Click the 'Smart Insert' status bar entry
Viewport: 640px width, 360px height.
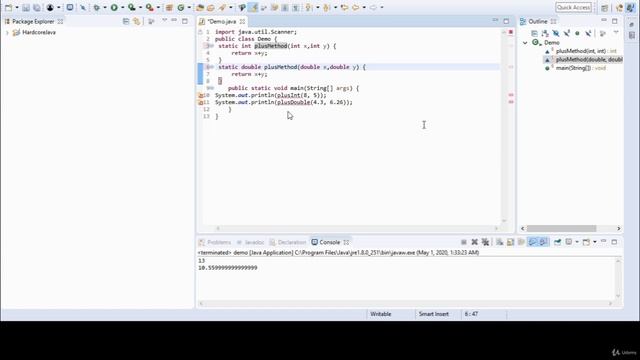(433, 314)
